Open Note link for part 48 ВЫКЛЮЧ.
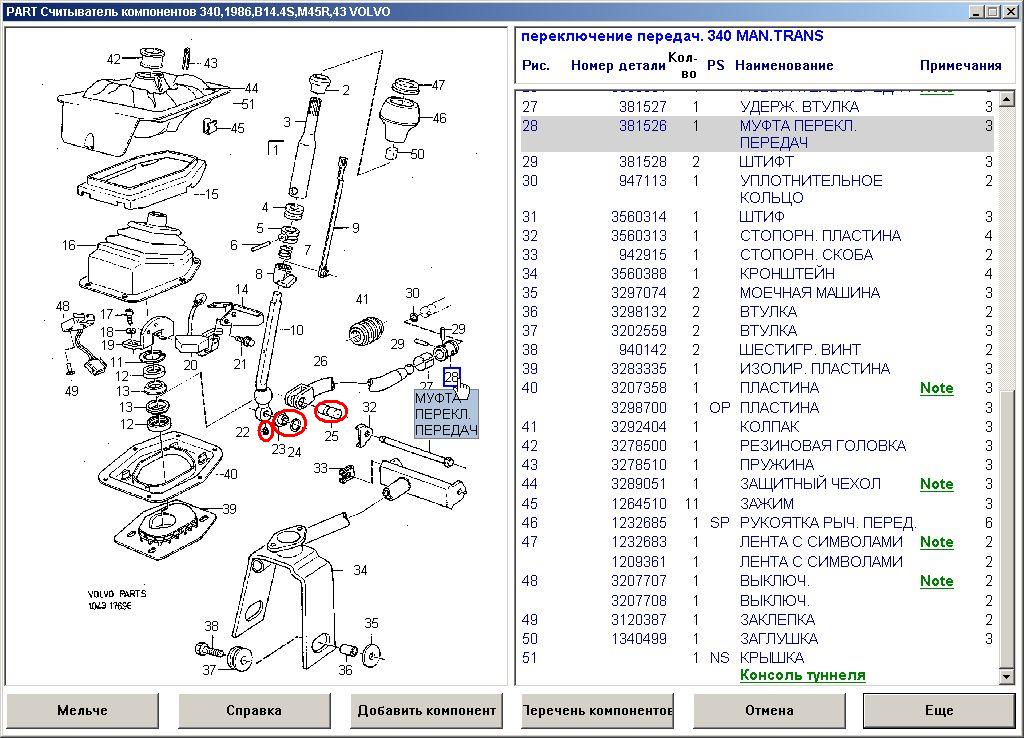The image size is (1024, 738). (x=936, y=581)
